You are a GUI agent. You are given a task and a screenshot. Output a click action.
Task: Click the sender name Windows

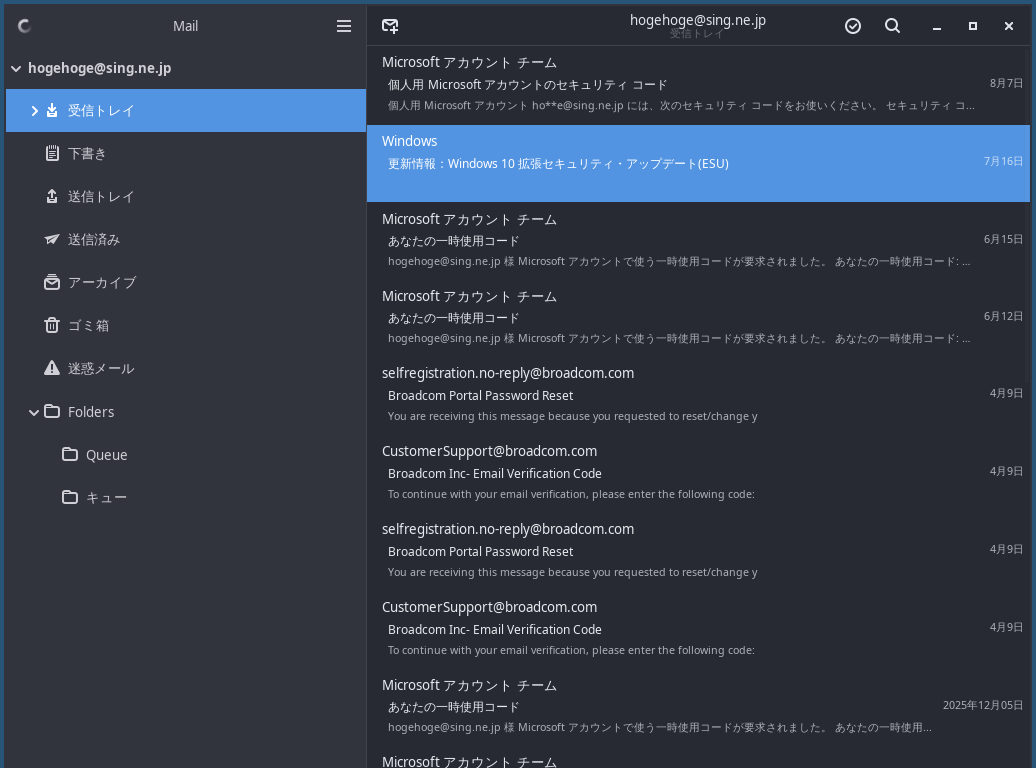pos(410,141)
